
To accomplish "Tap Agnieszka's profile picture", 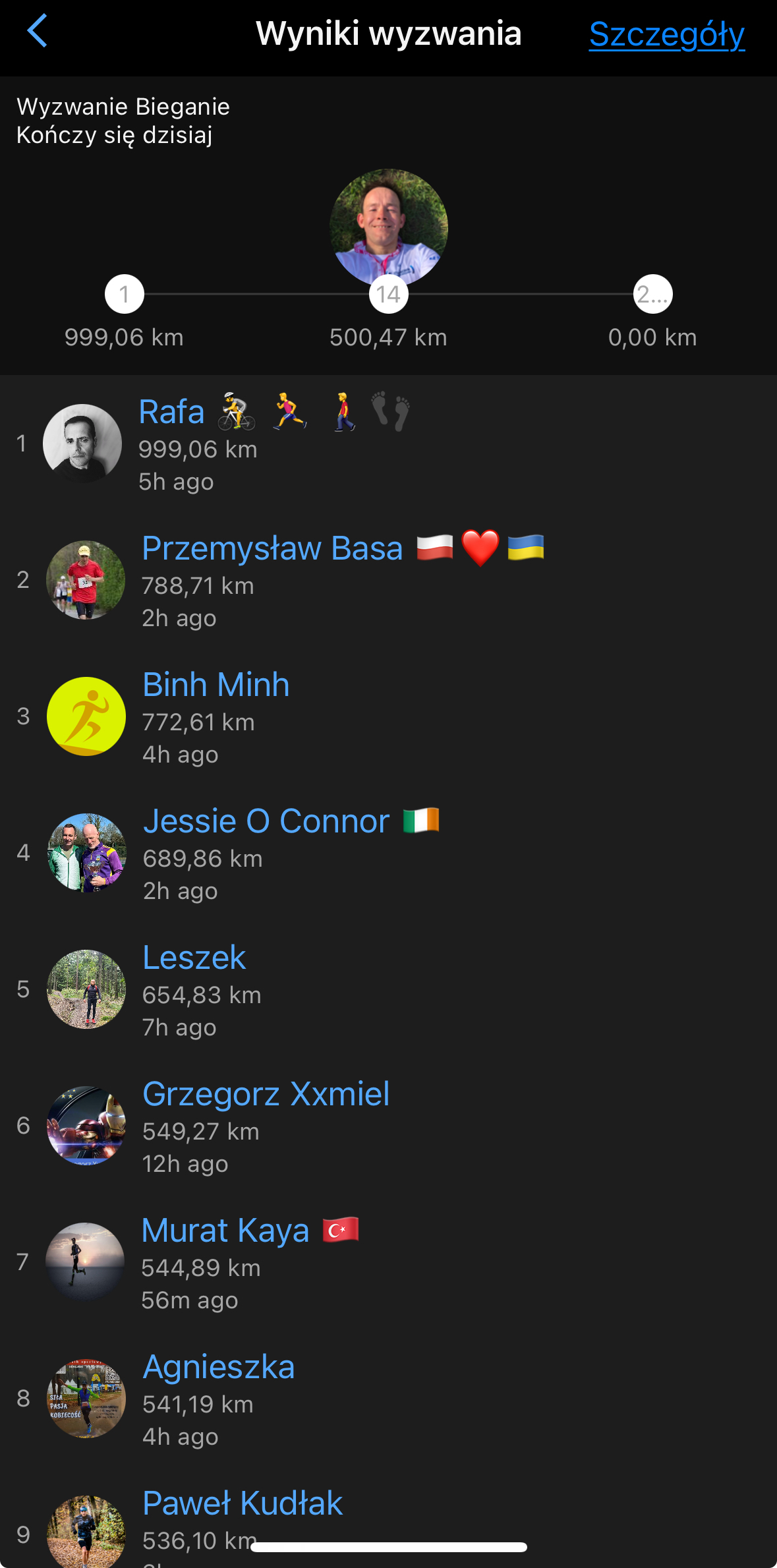I will coord(86,1399).
